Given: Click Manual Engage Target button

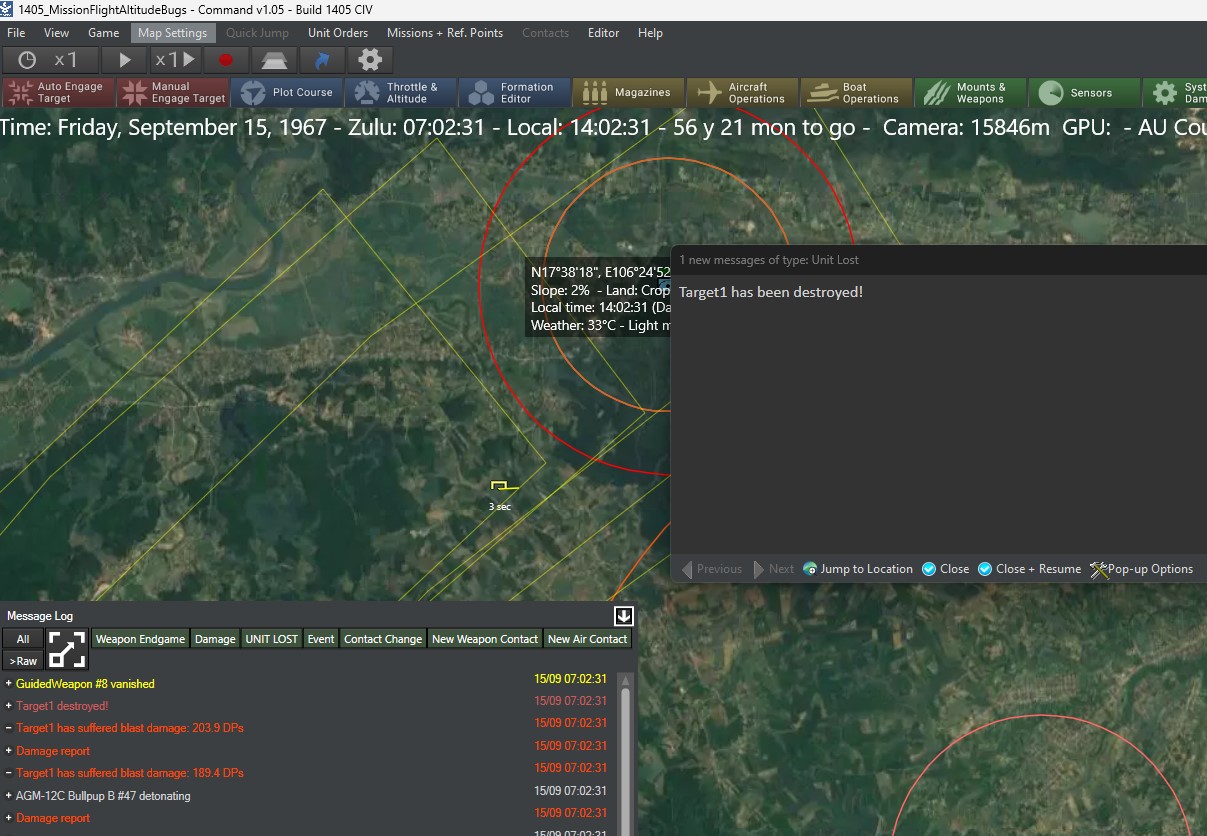Looking at the screenshot, I should [x=173, y=93].
